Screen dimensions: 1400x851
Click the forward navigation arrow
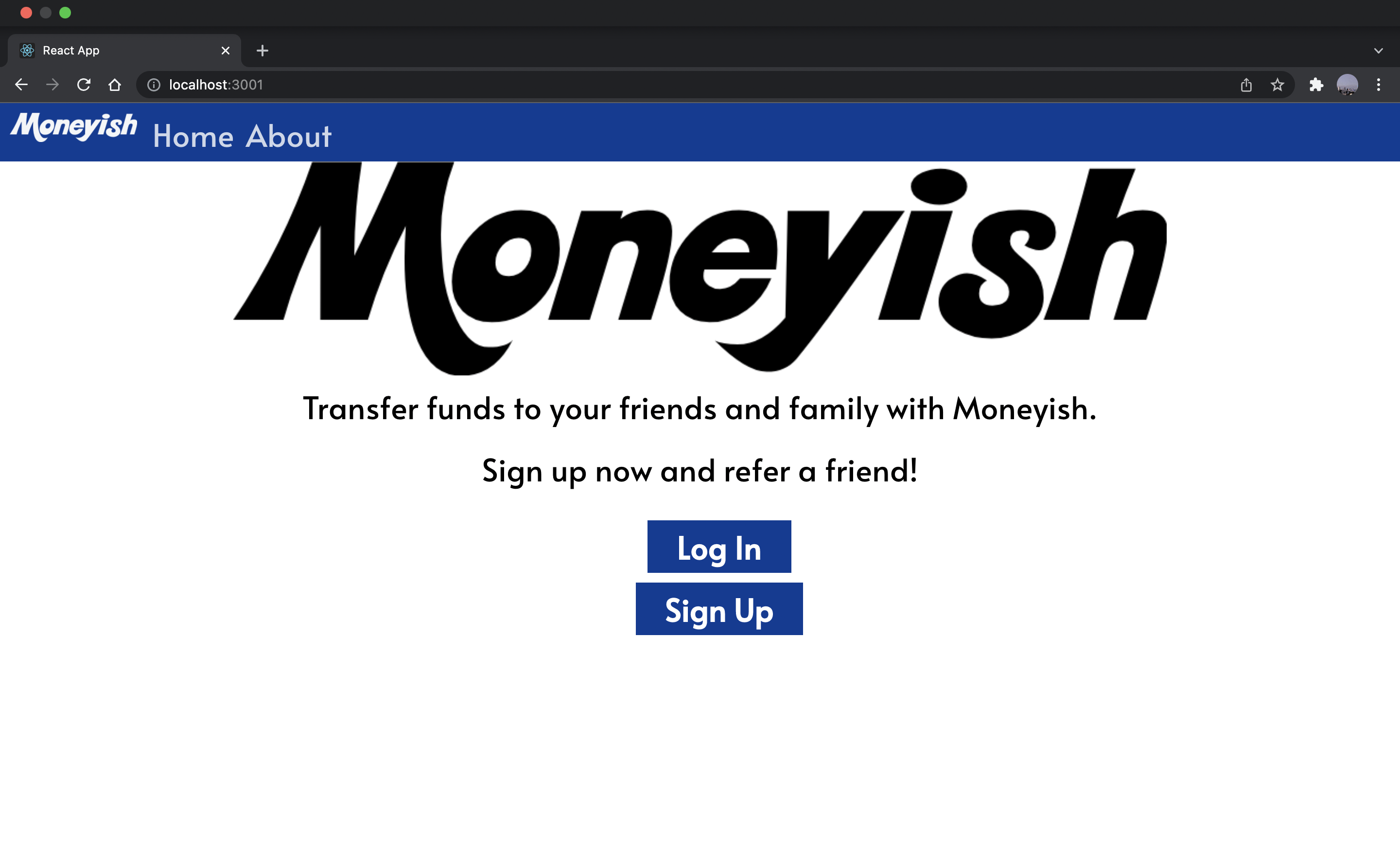point(51,84)
